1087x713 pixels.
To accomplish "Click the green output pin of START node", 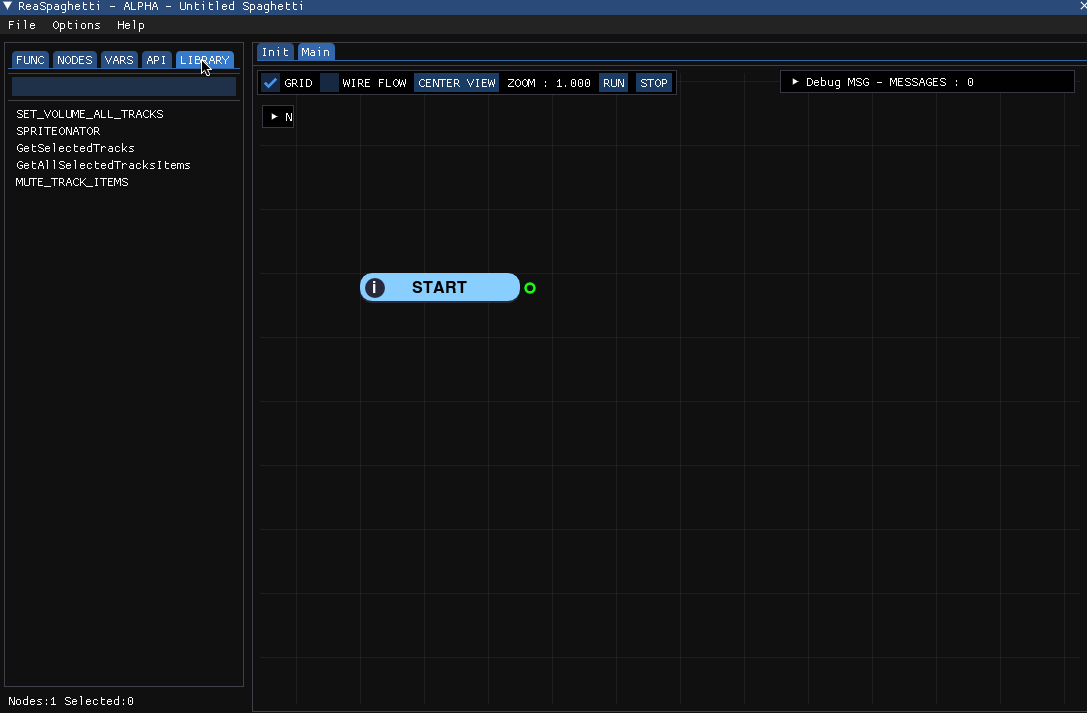I will pos(530,288).
